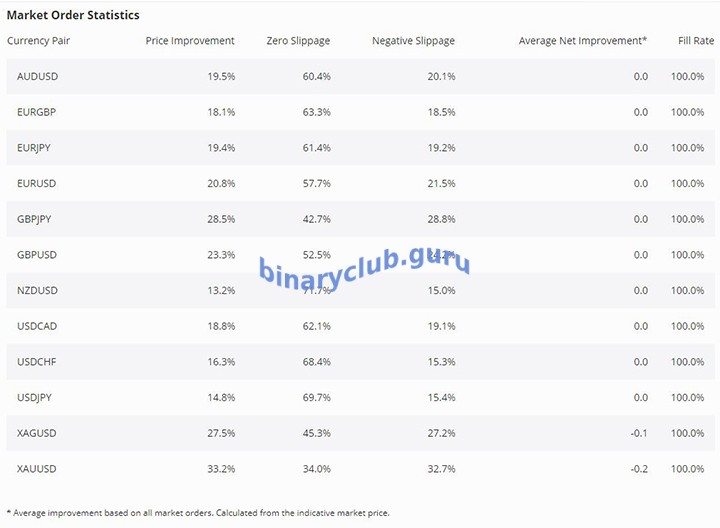Click the Price Improvement column header
Image resolution: width=720 pixels, height=528 pixels.
click(x=190, y=41)
